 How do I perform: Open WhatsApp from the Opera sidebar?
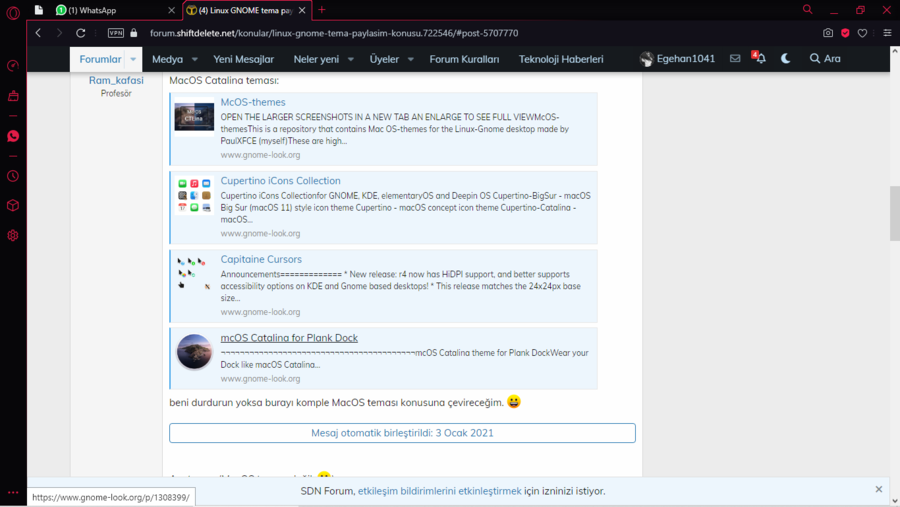[13, 136]
